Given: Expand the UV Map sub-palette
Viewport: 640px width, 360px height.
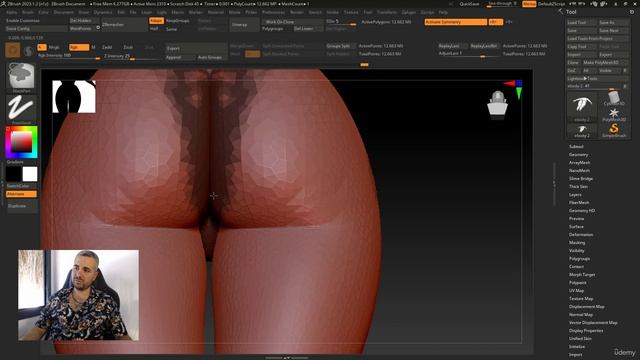Looking at the screenshot, I should click(x=576, y=291).
